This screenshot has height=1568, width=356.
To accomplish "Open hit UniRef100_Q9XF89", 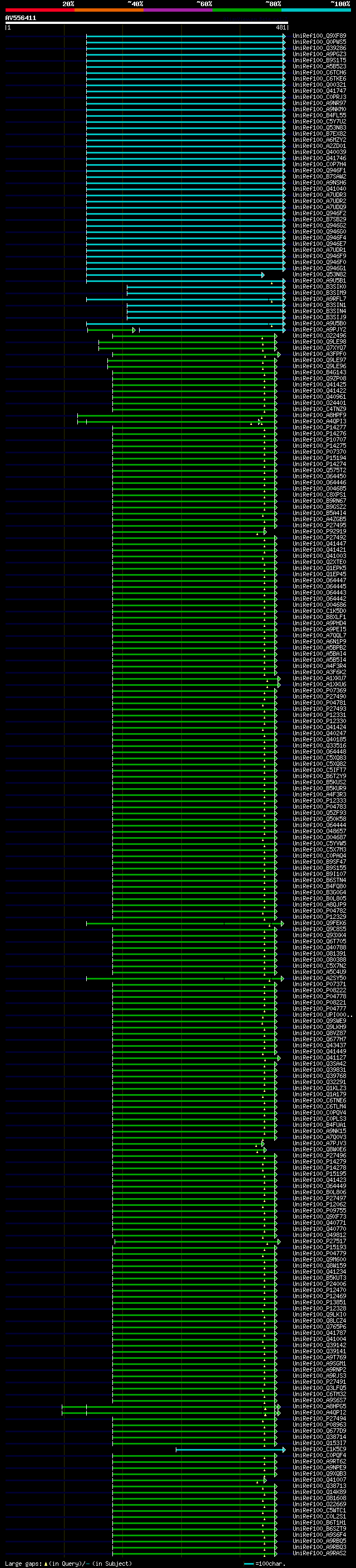I will click(x=319, y=36).
